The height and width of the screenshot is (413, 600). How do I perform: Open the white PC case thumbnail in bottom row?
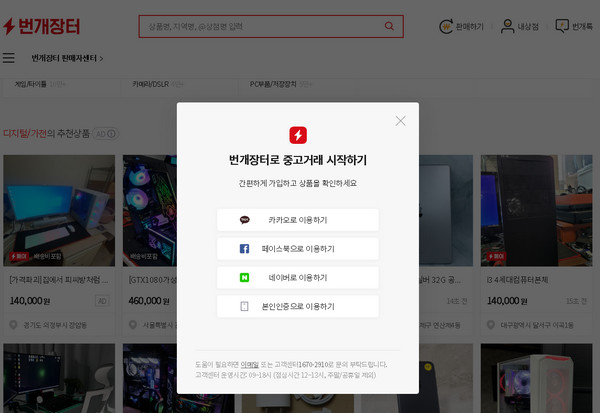[536, 378]
